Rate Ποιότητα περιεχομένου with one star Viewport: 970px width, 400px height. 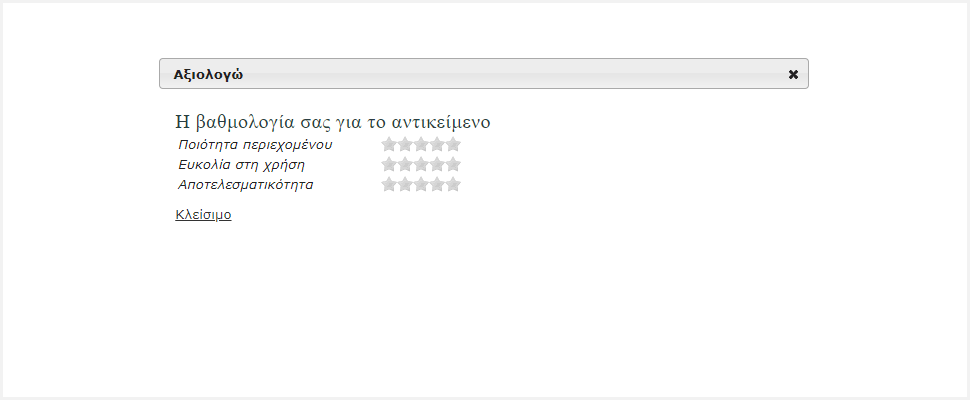[x=388, y=145]
